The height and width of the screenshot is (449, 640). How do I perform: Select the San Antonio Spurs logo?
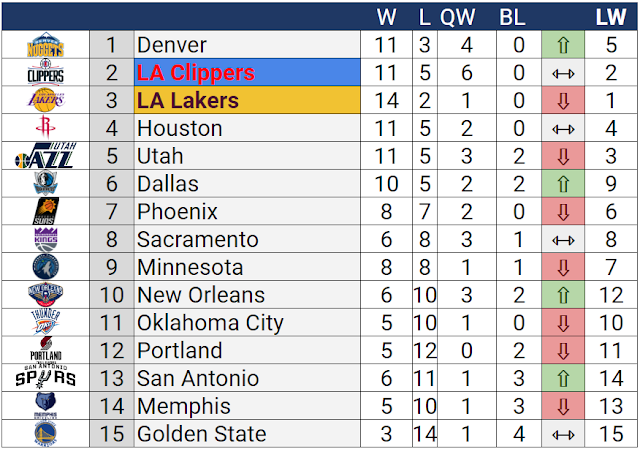tap(45, 377)
